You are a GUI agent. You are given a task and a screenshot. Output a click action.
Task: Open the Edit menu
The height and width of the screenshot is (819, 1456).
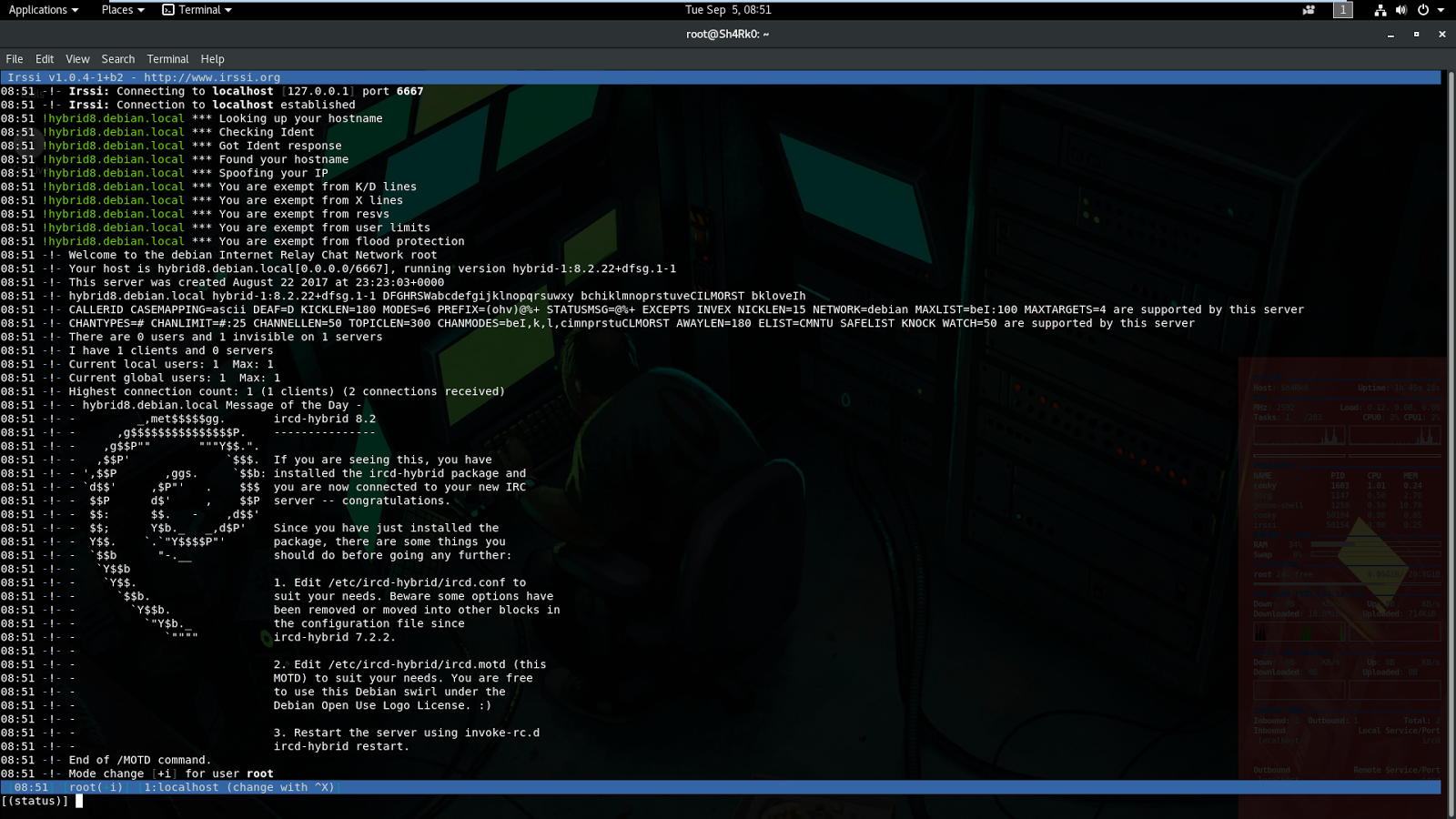(44, 58)
